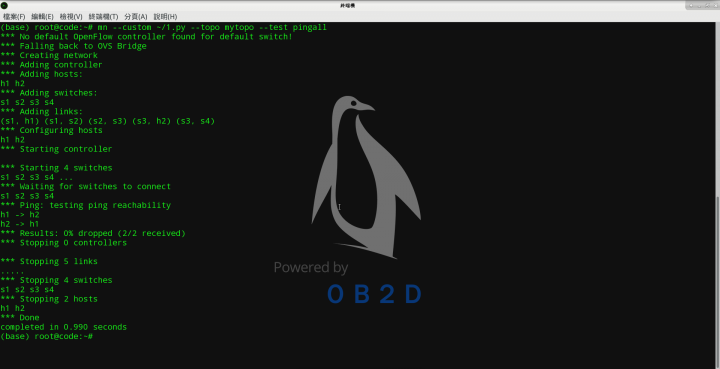Maximize the terminal window
The width and height of the screenshot is (720, 369).
[x=707, y=6]
